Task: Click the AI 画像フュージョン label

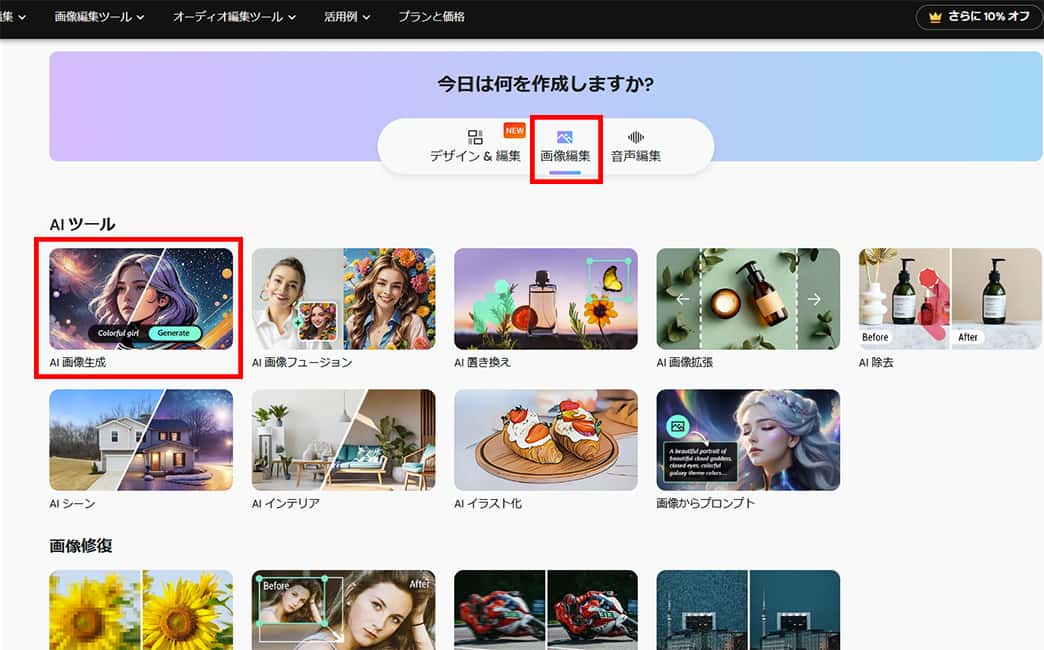Action: (x=302, y=362)
